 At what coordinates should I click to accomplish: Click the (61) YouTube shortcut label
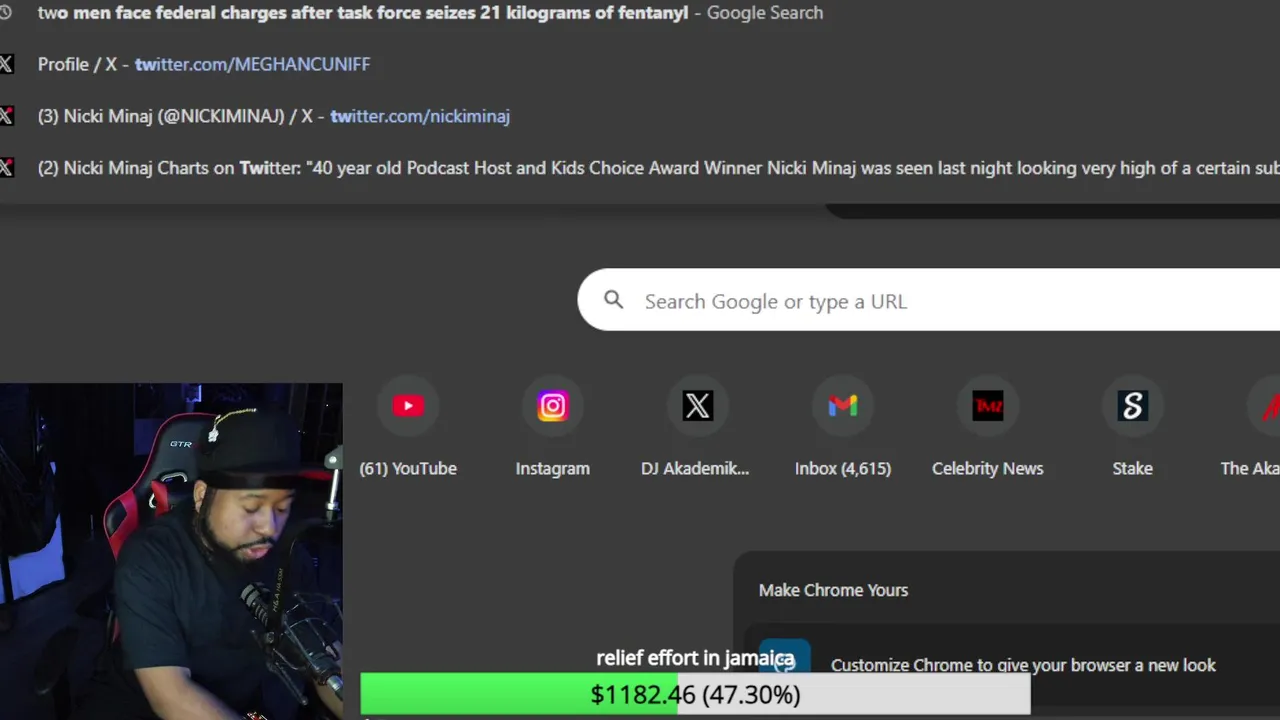pyautogui.click(x=408, y=468)
